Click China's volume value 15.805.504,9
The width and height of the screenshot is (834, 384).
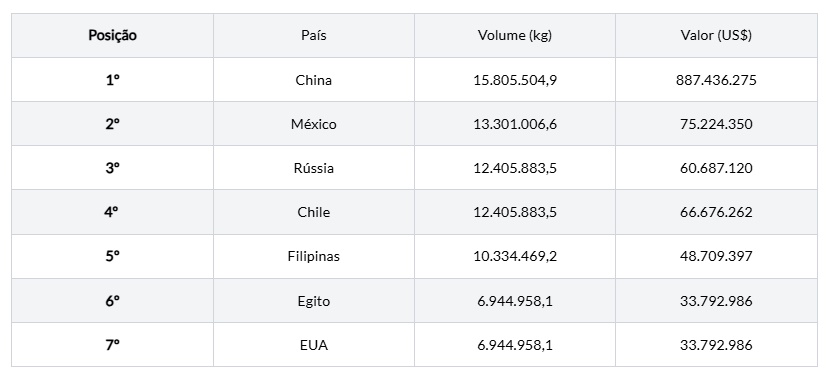[515, 80]
